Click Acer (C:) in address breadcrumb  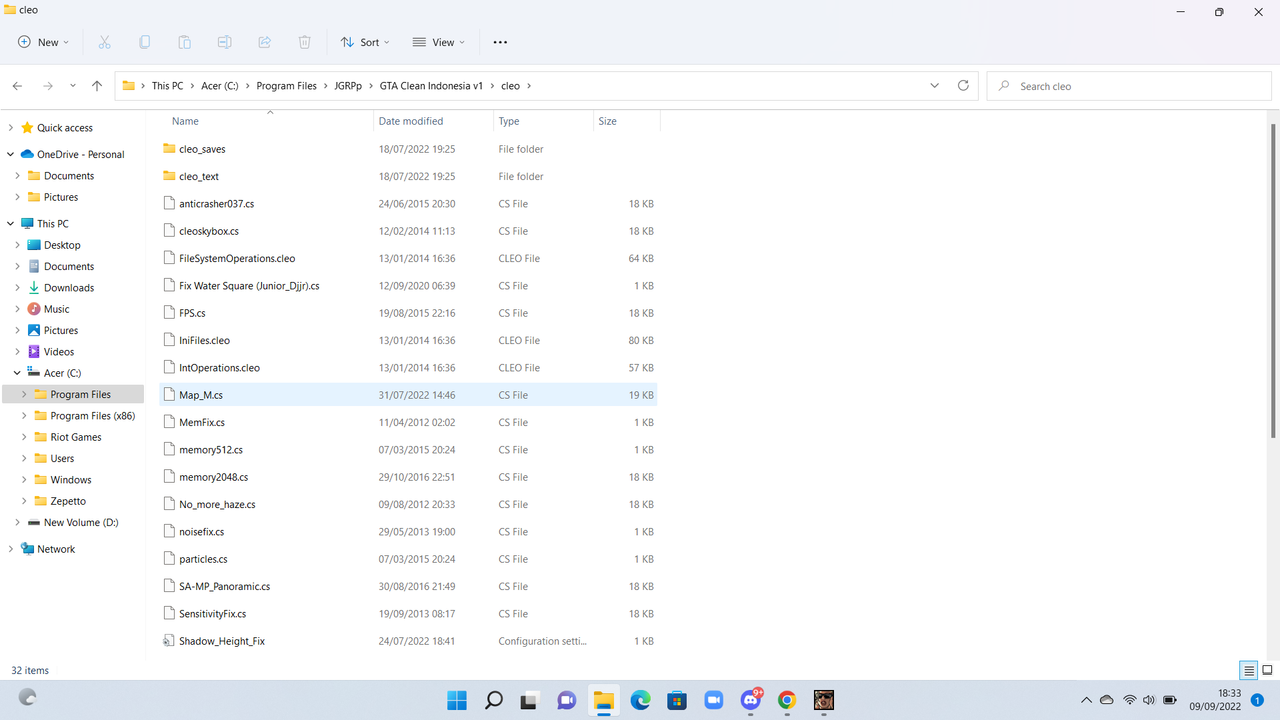[220, 86]
